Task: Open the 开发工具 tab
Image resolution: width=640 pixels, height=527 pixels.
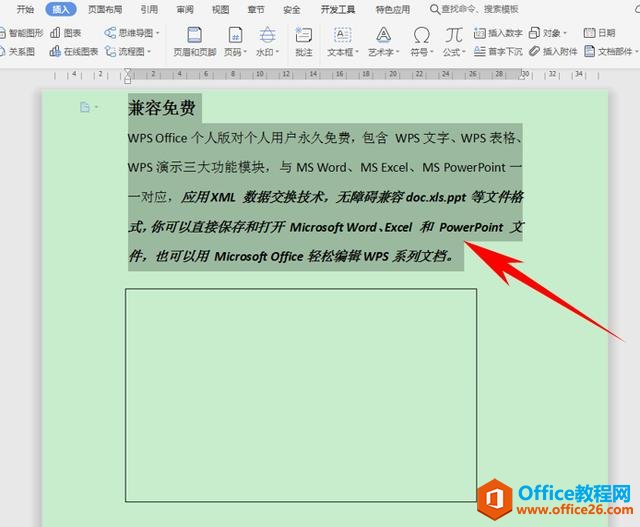Action: coord(338,9)
